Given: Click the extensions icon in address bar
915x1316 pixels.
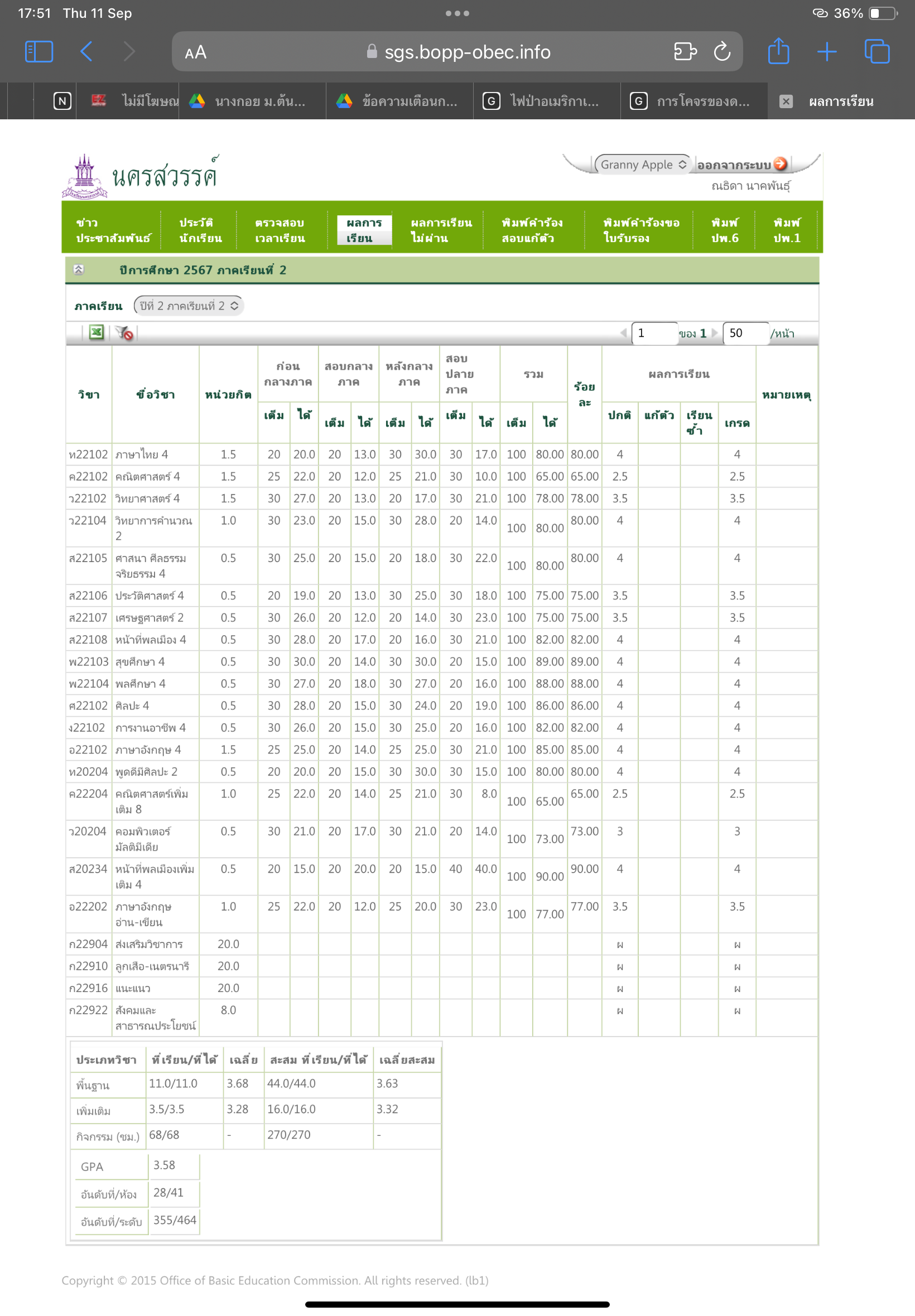Looking at the screenshot, I should click(x=685, y=51).
